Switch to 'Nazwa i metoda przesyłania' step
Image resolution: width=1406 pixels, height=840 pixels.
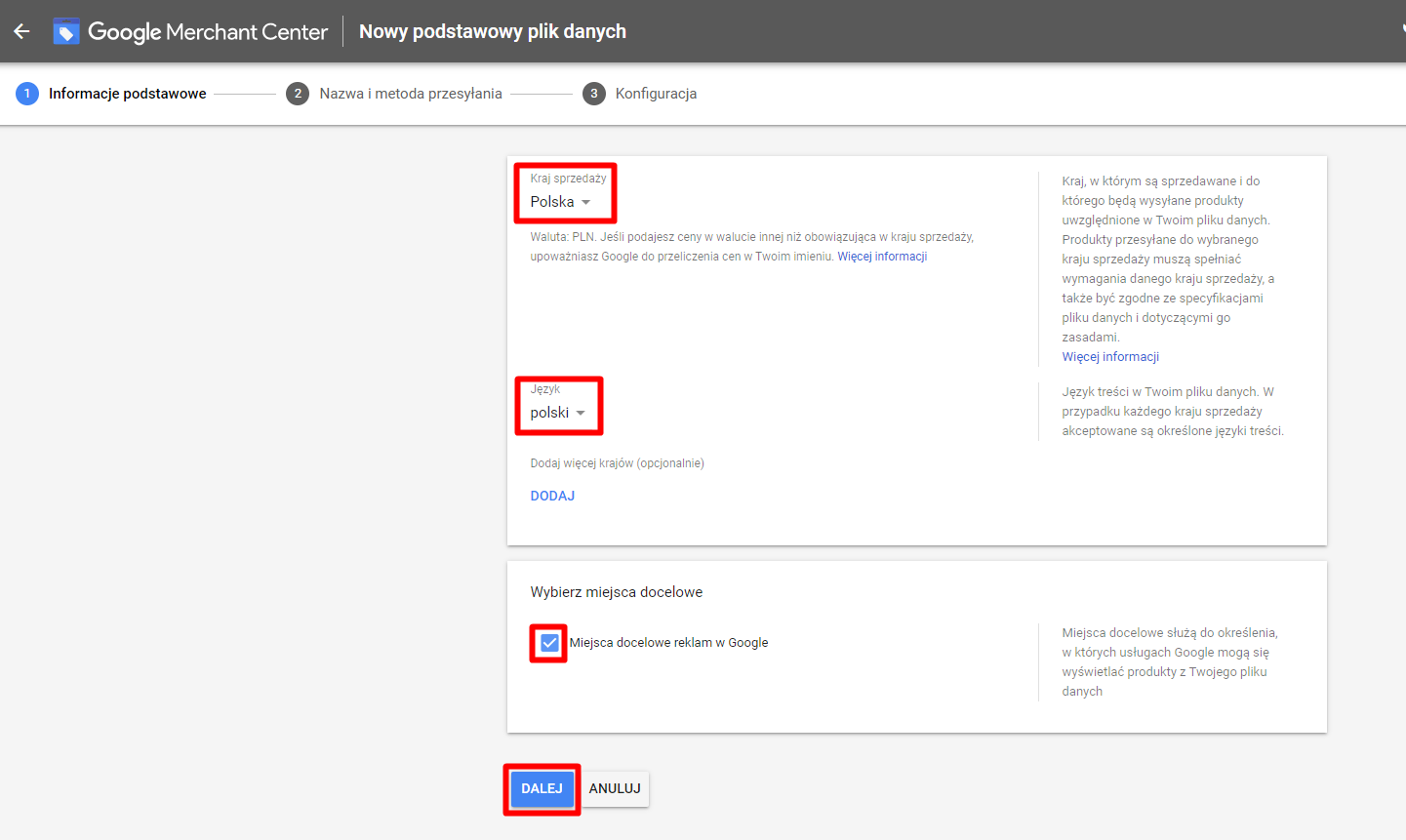(x=411, y=94)
